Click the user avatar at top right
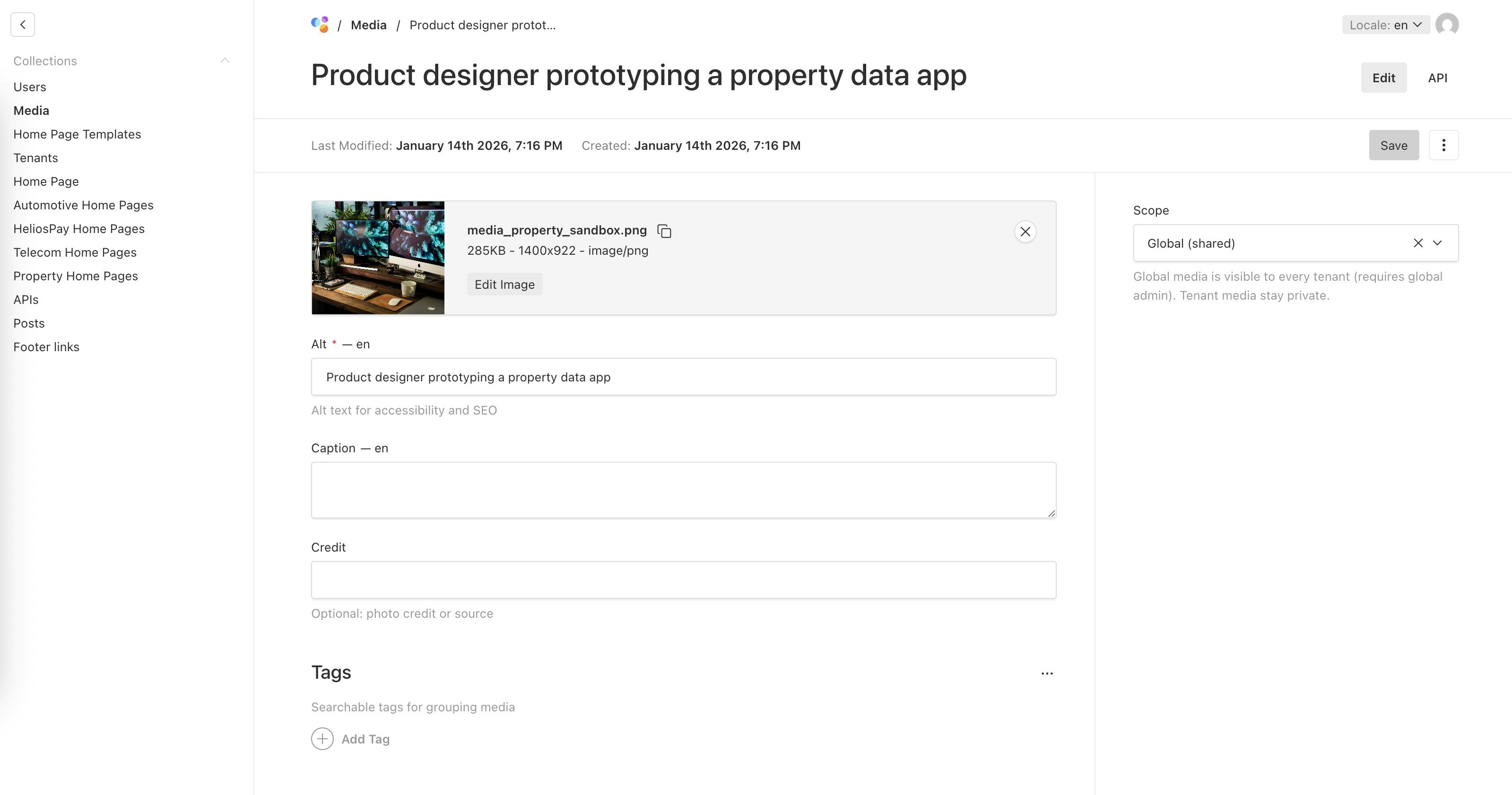This screenshot has width=1512, height=795. [1446, 24]
